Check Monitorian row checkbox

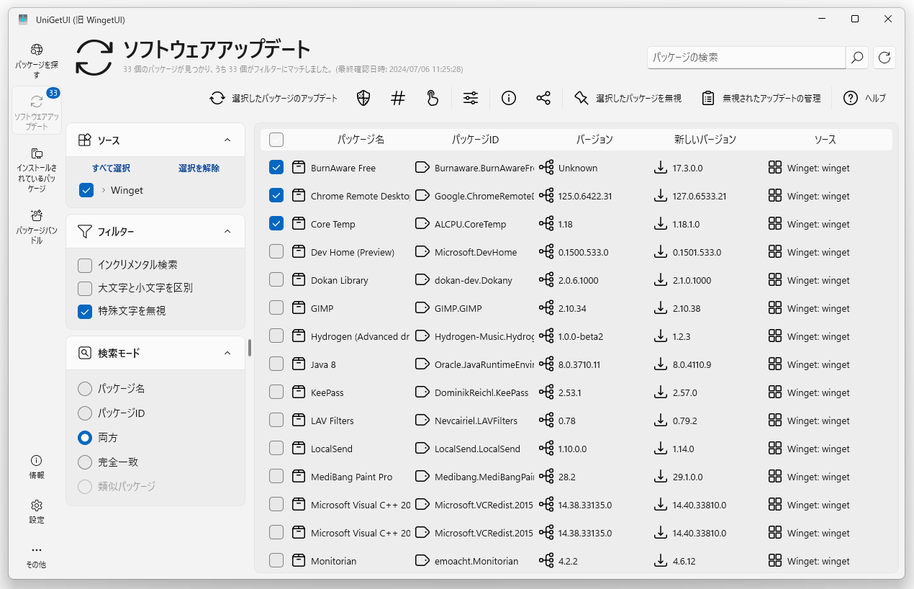(x=276, y=560)
